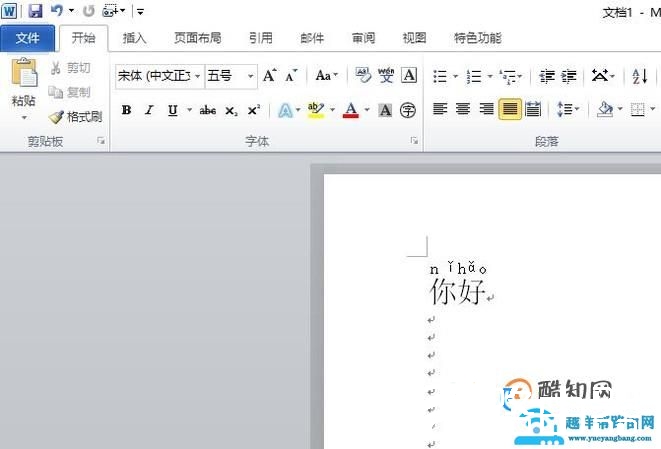Click the Redo icon

pos(89,11)
